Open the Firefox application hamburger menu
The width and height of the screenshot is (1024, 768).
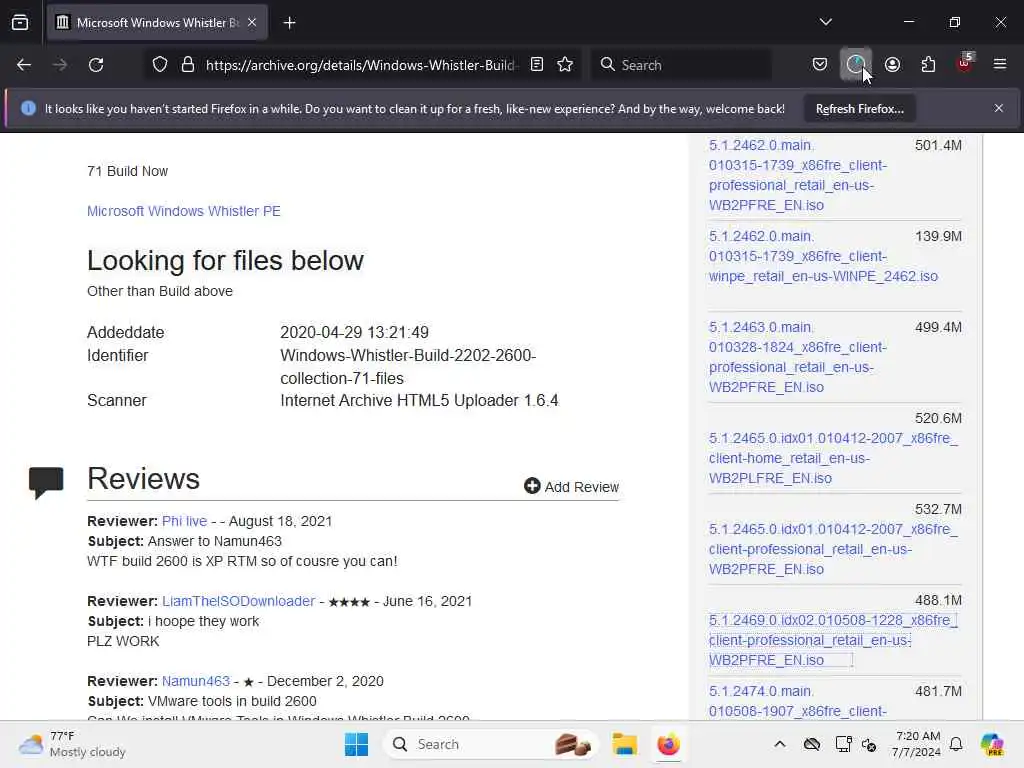click(x=1000, y=65)
